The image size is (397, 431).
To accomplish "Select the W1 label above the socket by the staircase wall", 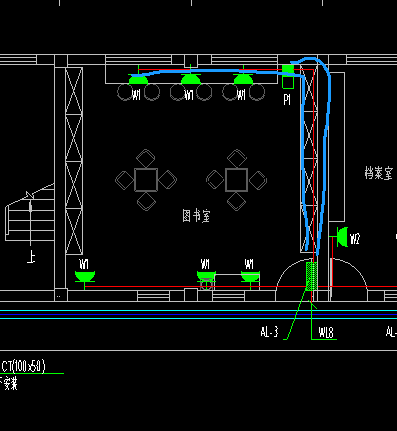I will tap(84, 265).
